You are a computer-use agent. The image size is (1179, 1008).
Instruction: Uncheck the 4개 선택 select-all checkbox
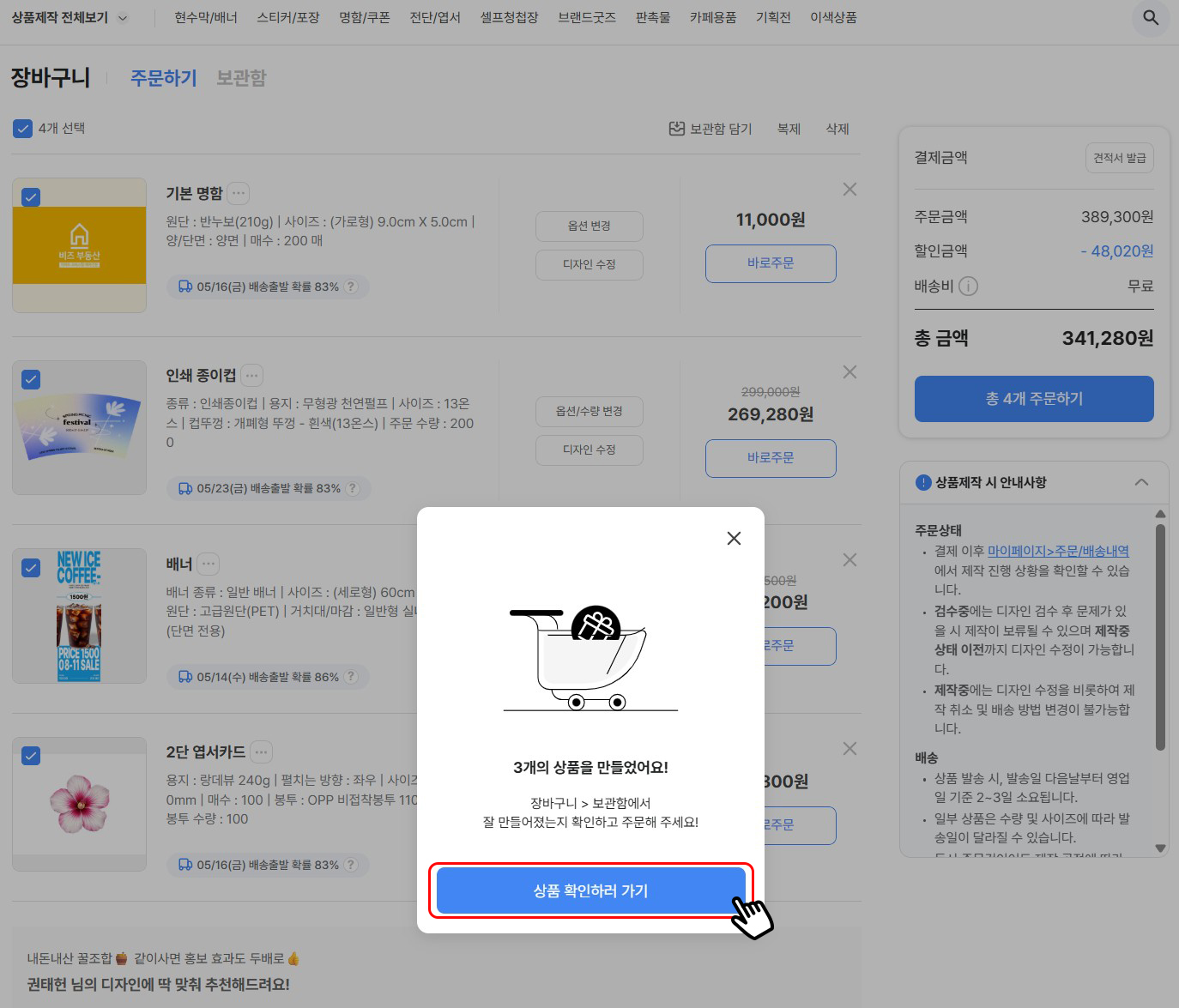coord(22,128)
